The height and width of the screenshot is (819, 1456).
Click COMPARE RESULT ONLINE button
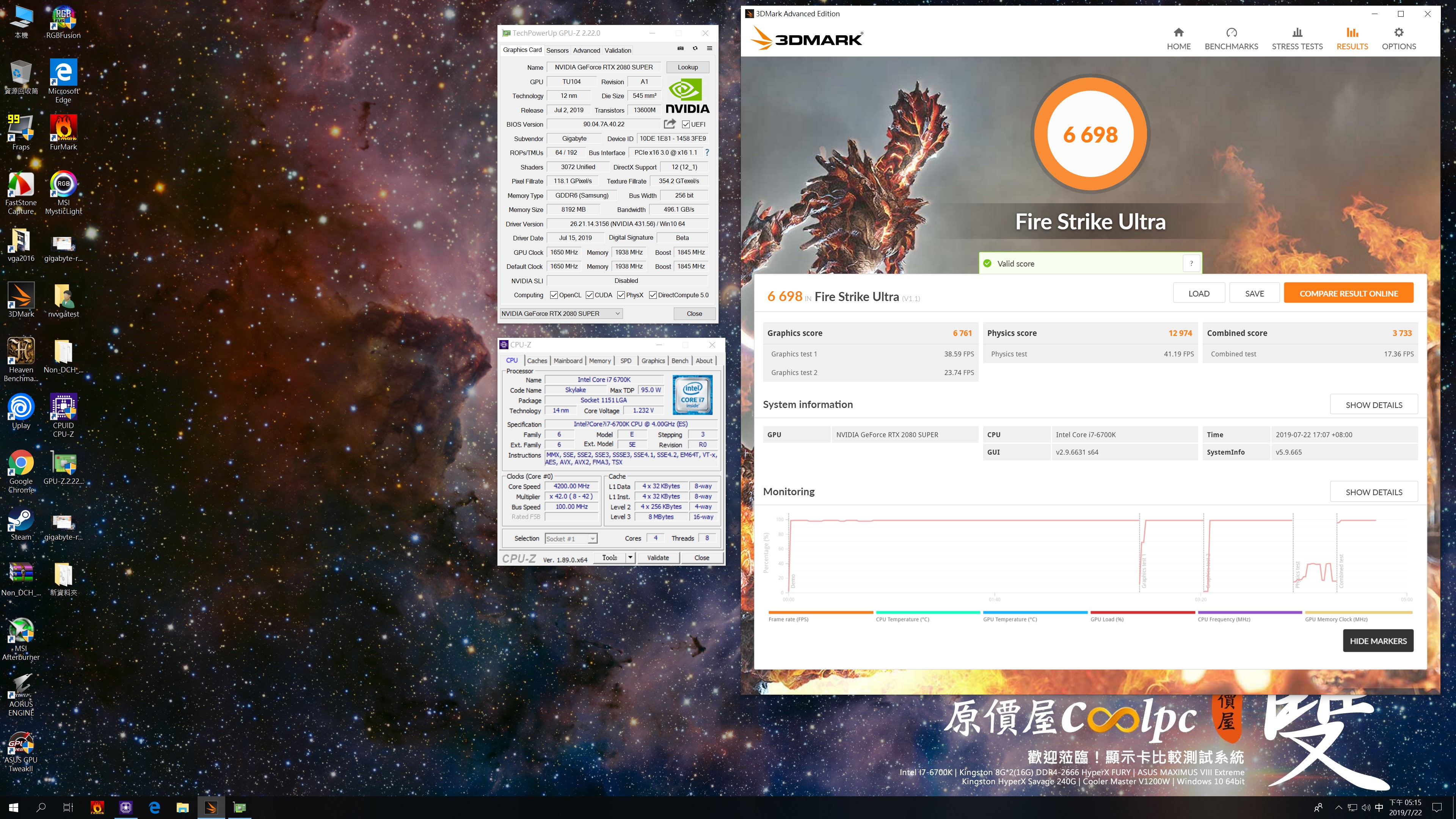1349,293
